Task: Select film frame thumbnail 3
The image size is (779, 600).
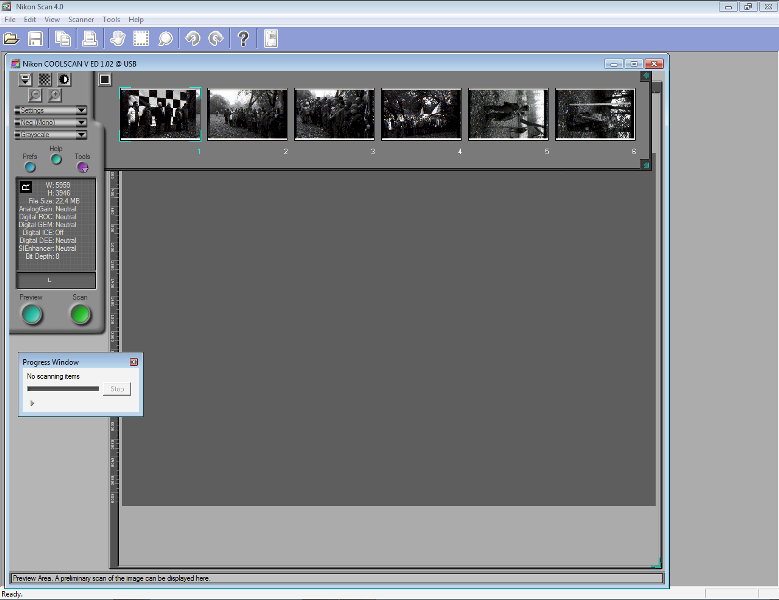Action: pyautogui.click(x=334, y=115)
